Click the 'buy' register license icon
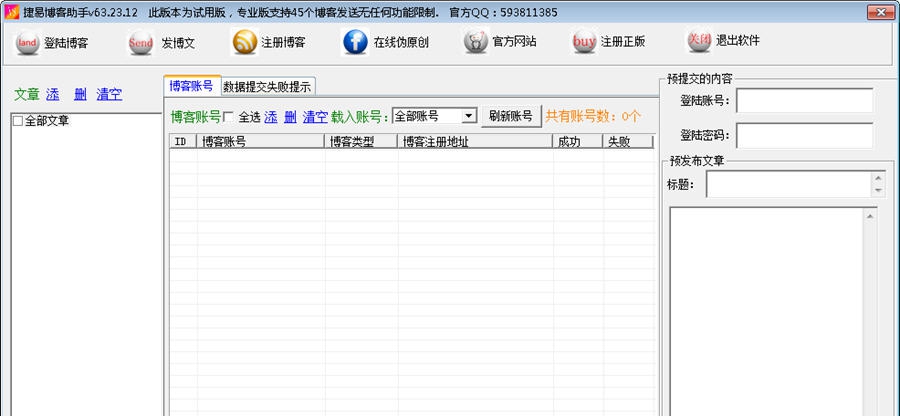Screen dimensions: 900x416 tap(584, 42)
